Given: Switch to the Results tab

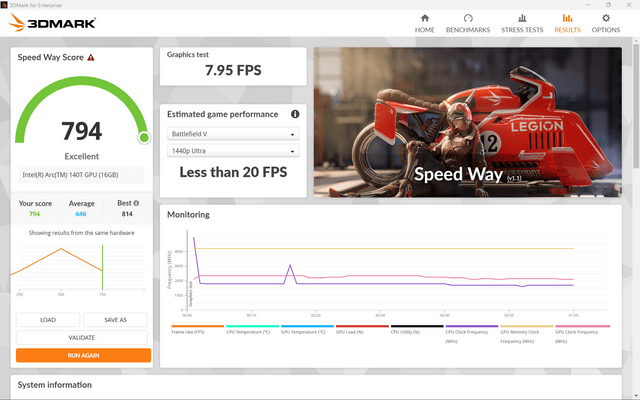Looking at the screenshot, I should pyautogui.click(x=567, y=24).
